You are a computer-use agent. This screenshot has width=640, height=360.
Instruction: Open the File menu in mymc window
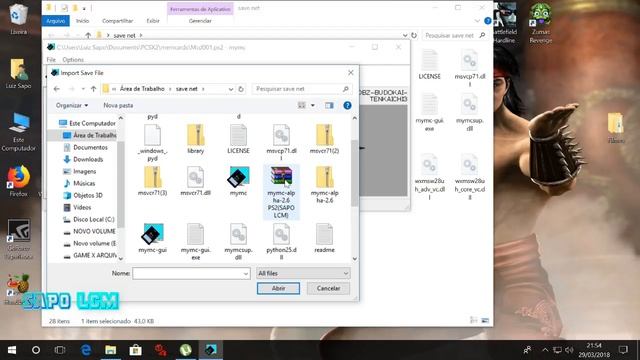click(51, 60)
